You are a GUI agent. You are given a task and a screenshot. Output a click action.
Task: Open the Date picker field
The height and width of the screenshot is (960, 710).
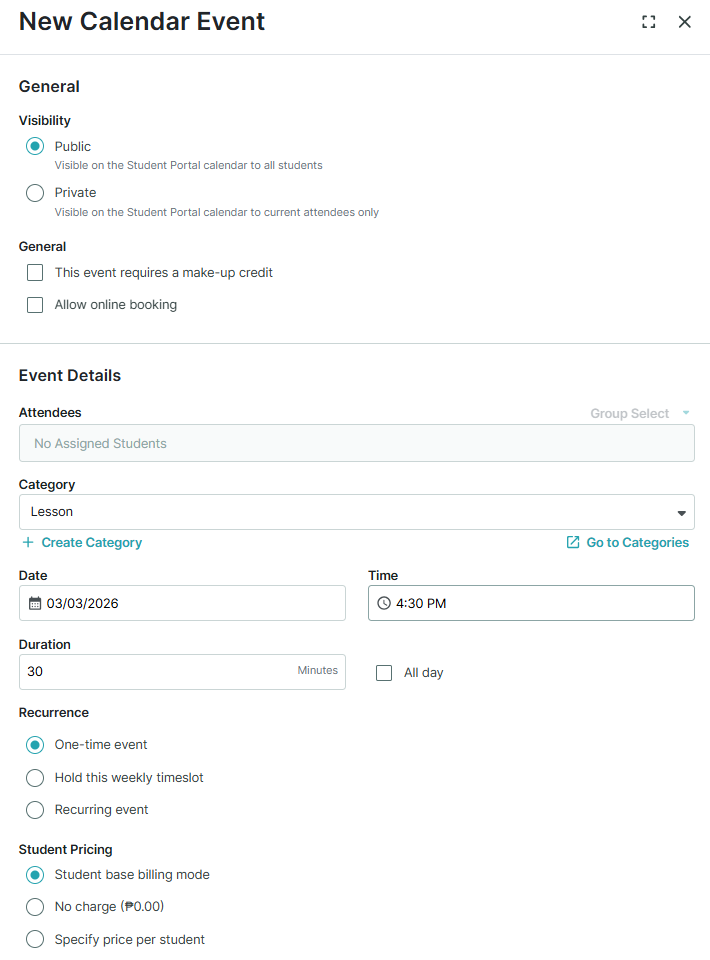pos(182,602)
